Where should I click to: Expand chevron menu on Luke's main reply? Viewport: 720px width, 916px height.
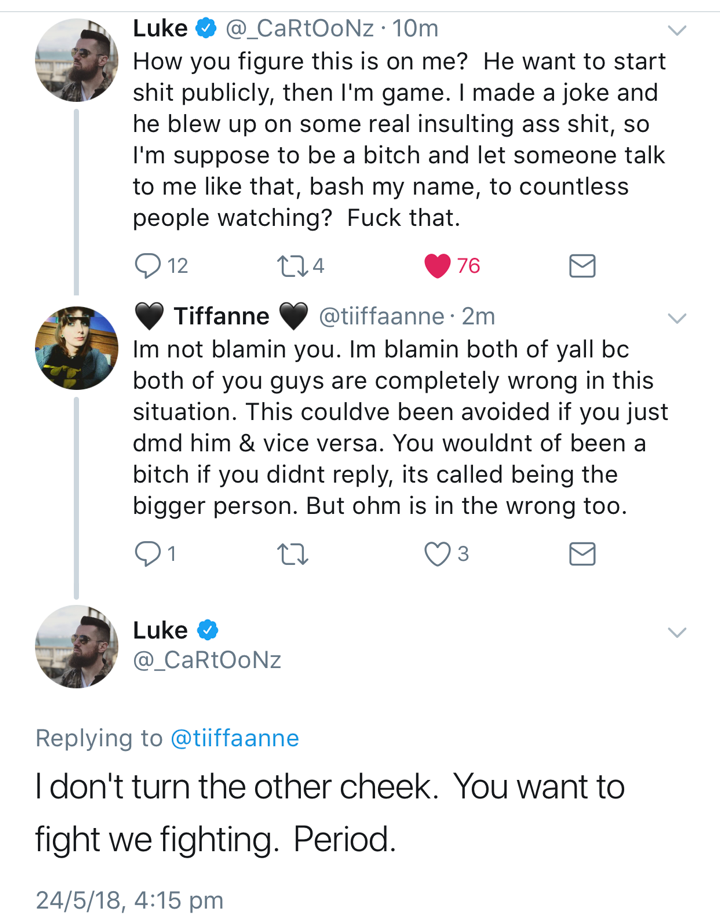(677, 633)
